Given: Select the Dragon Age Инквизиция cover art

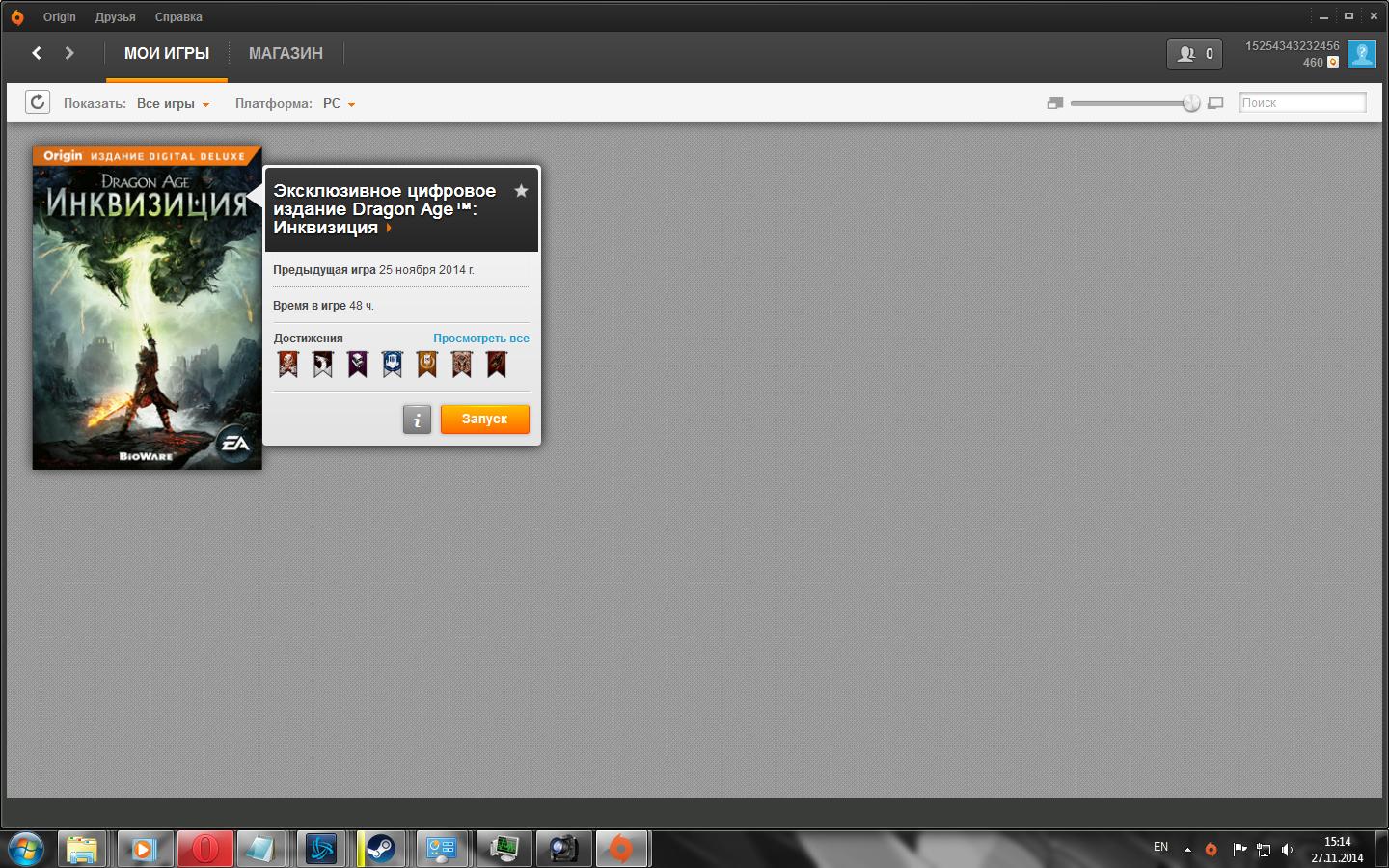Looking at the screenshot, I should point(147,308).
